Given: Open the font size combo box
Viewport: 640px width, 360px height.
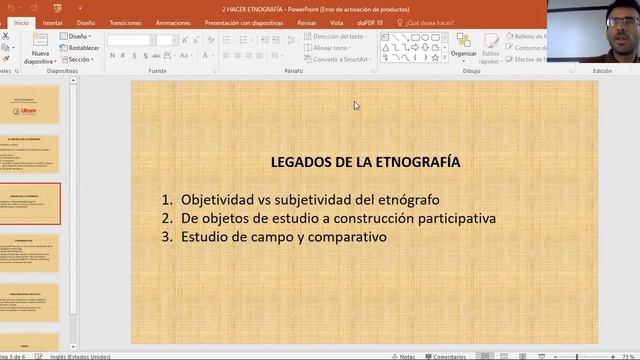Looking at the screenshot, I should (x=167, y=40).
